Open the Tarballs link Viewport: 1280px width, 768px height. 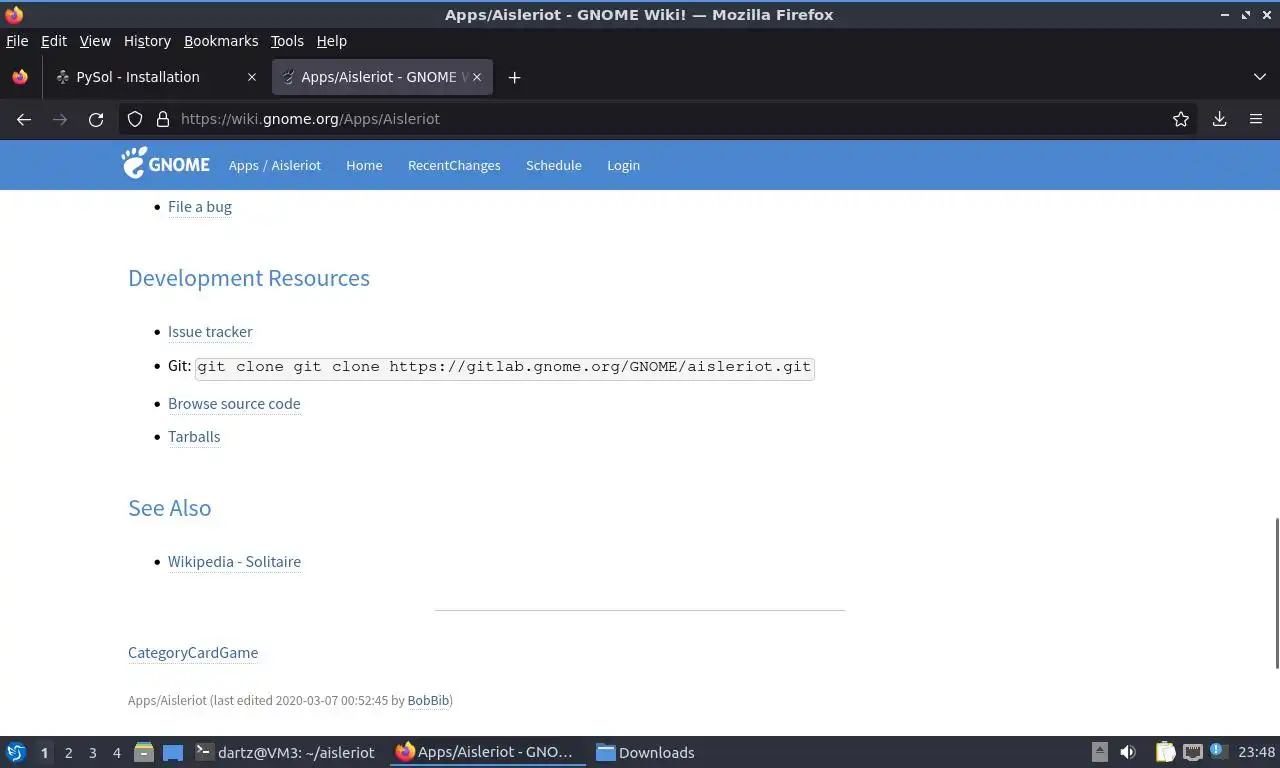click(x=194, y=437)
